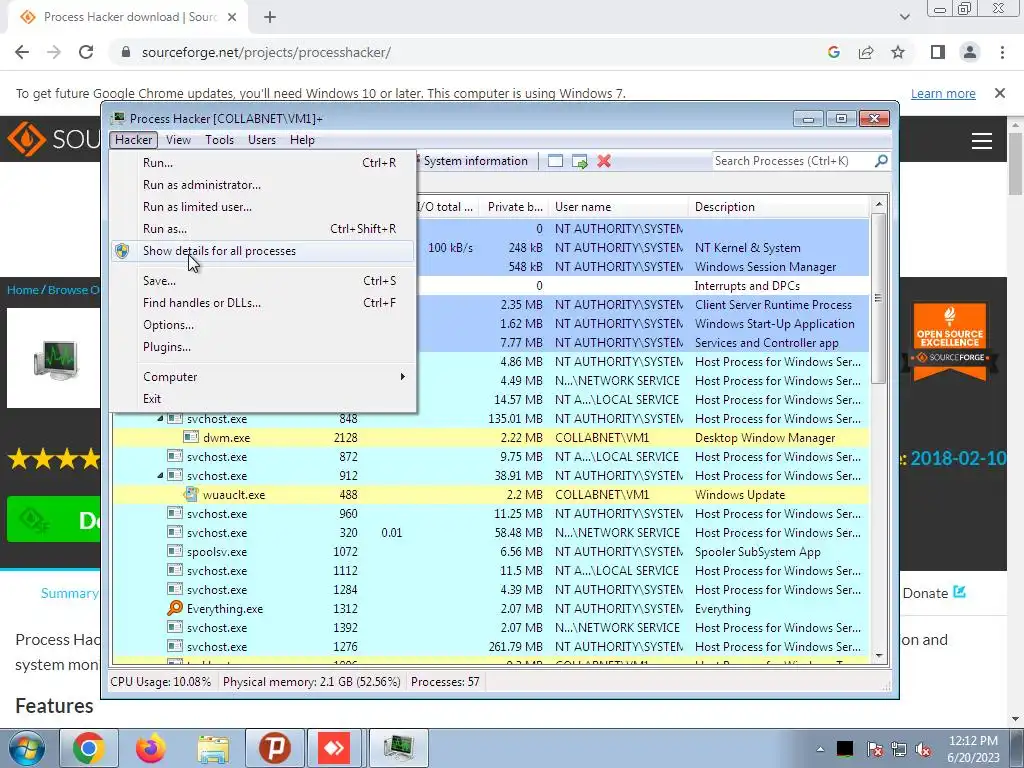Toggle Chrome side panel icon
1024x768 pixels.
tap(938, 52)
